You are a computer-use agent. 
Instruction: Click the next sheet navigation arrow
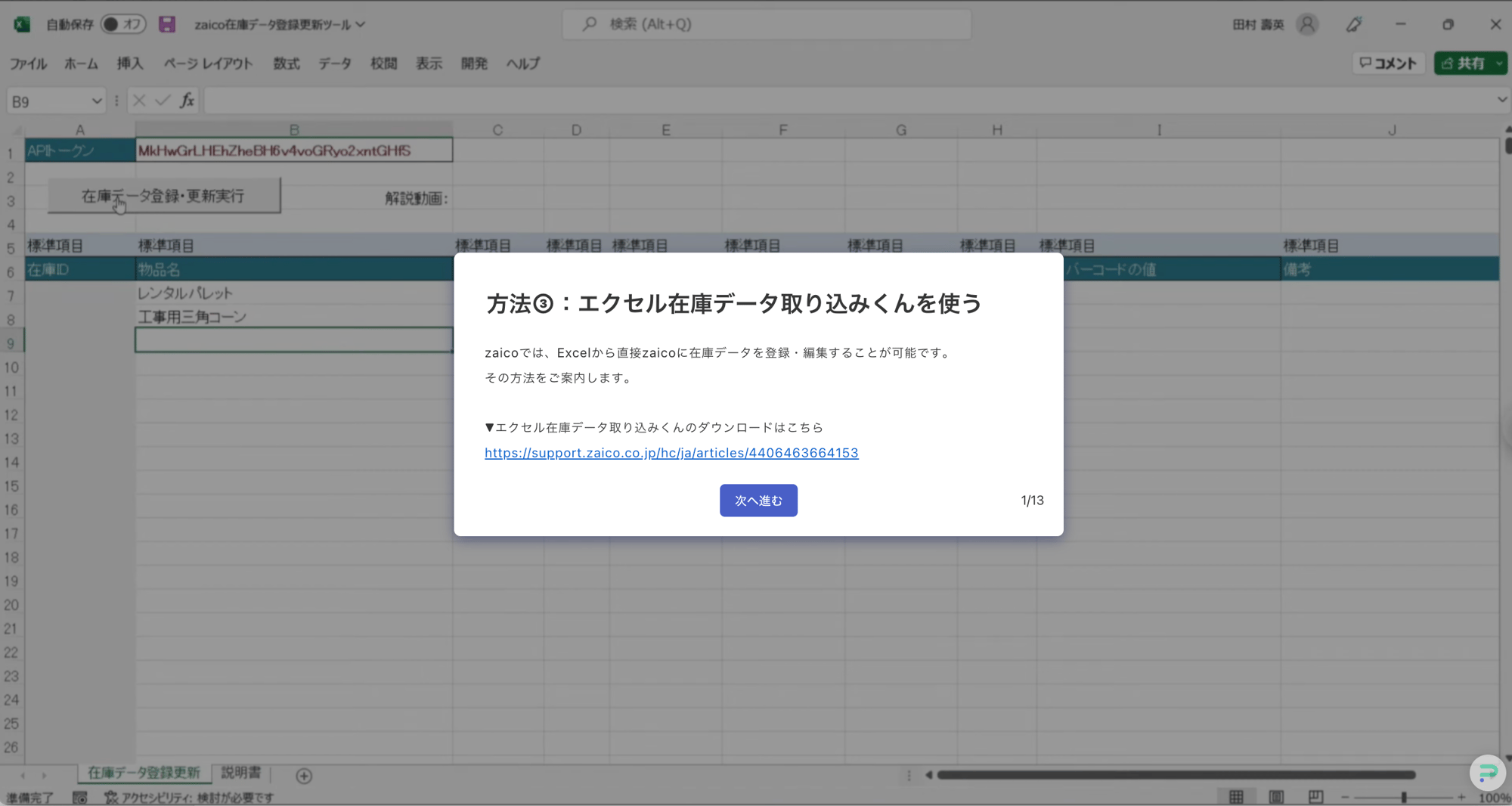(44, 776)
